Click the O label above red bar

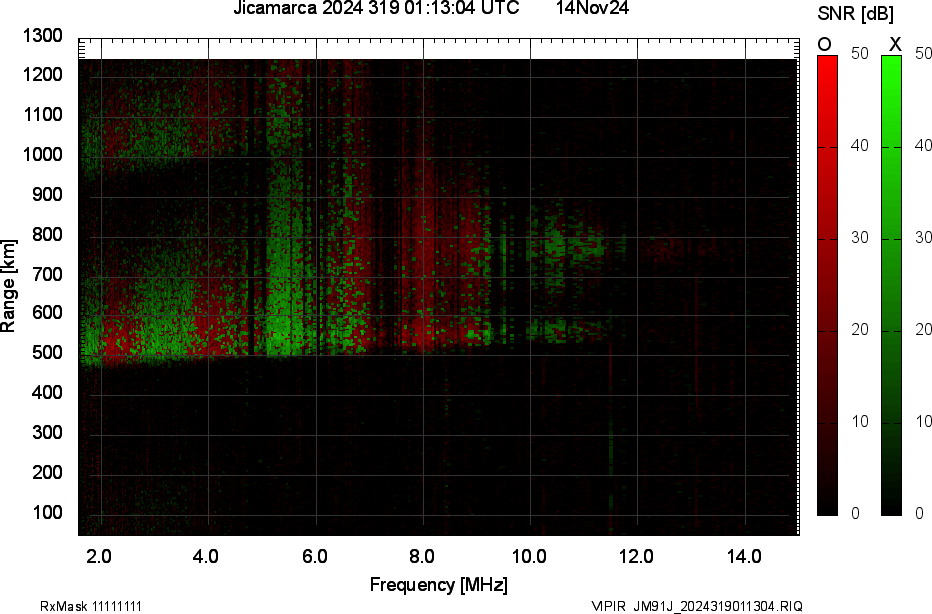825,44
